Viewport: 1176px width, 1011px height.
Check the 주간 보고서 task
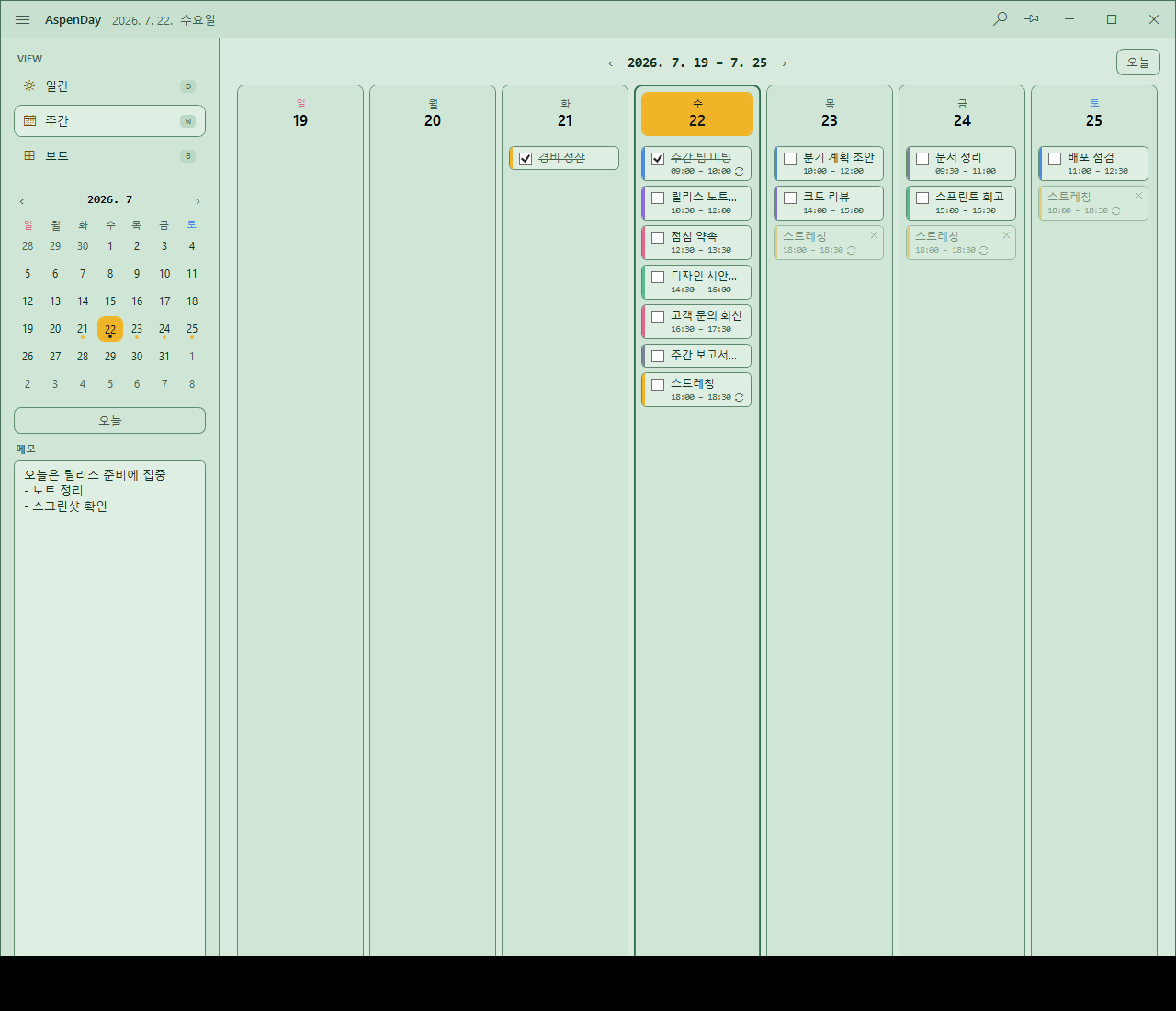pos(658,356)
